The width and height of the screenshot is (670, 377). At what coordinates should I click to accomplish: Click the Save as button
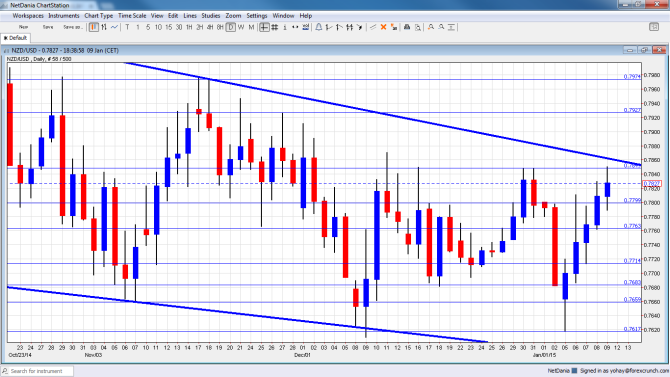point(73,27)
